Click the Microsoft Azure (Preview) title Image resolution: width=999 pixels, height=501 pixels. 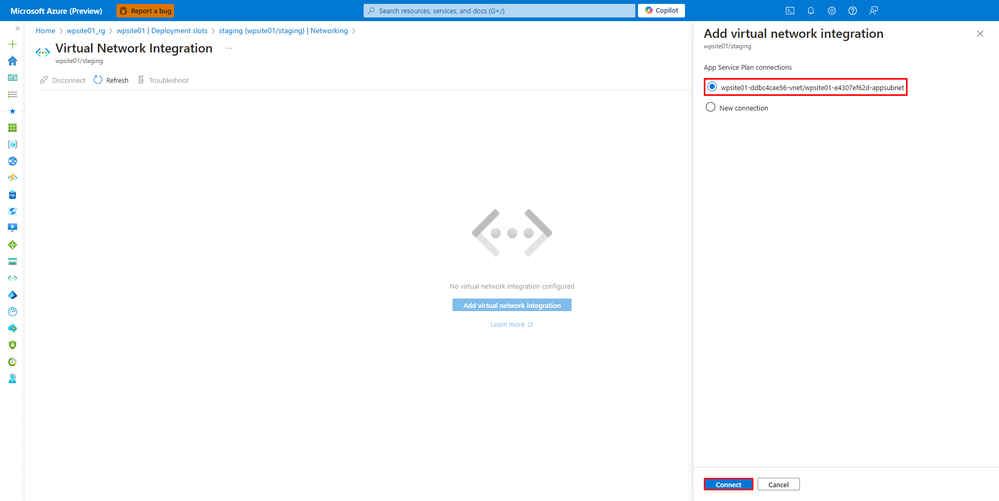56,11
